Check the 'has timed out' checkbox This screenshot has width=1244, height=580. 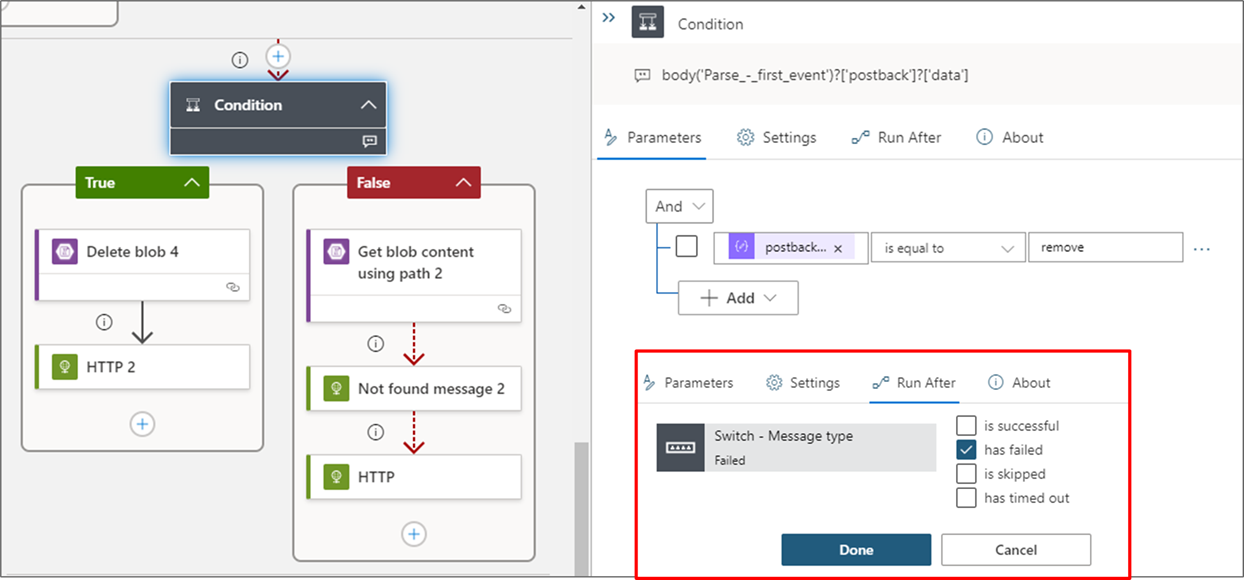(x=966, y=498)
